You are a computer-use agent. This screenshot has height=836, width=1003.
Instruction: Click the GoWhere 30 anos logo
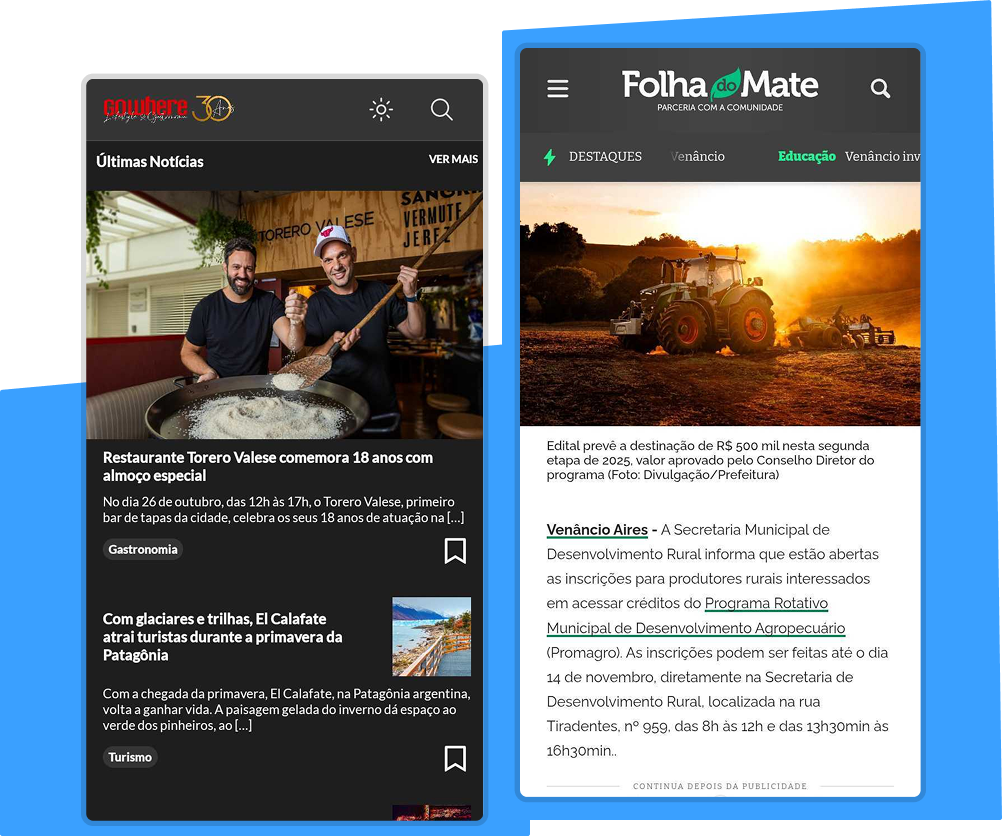coord(169,109)
